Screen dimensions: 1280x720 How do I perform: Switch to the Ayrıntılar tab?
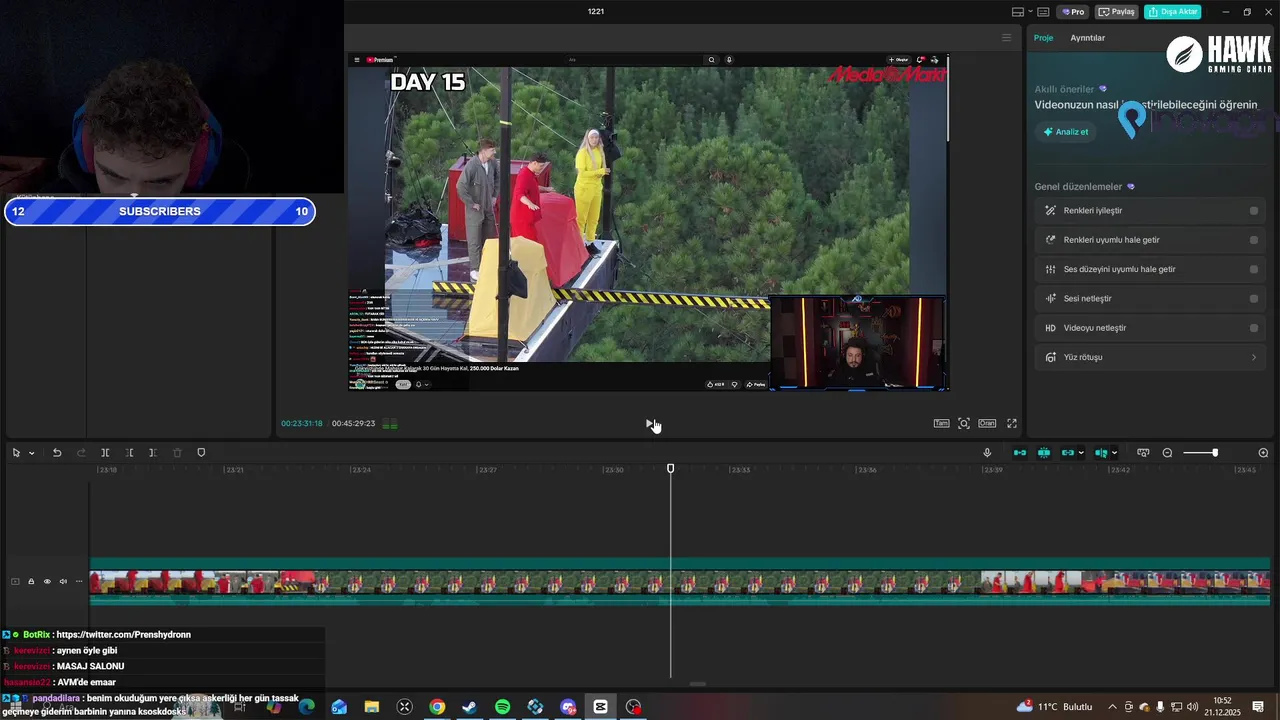pos(1088,38)
